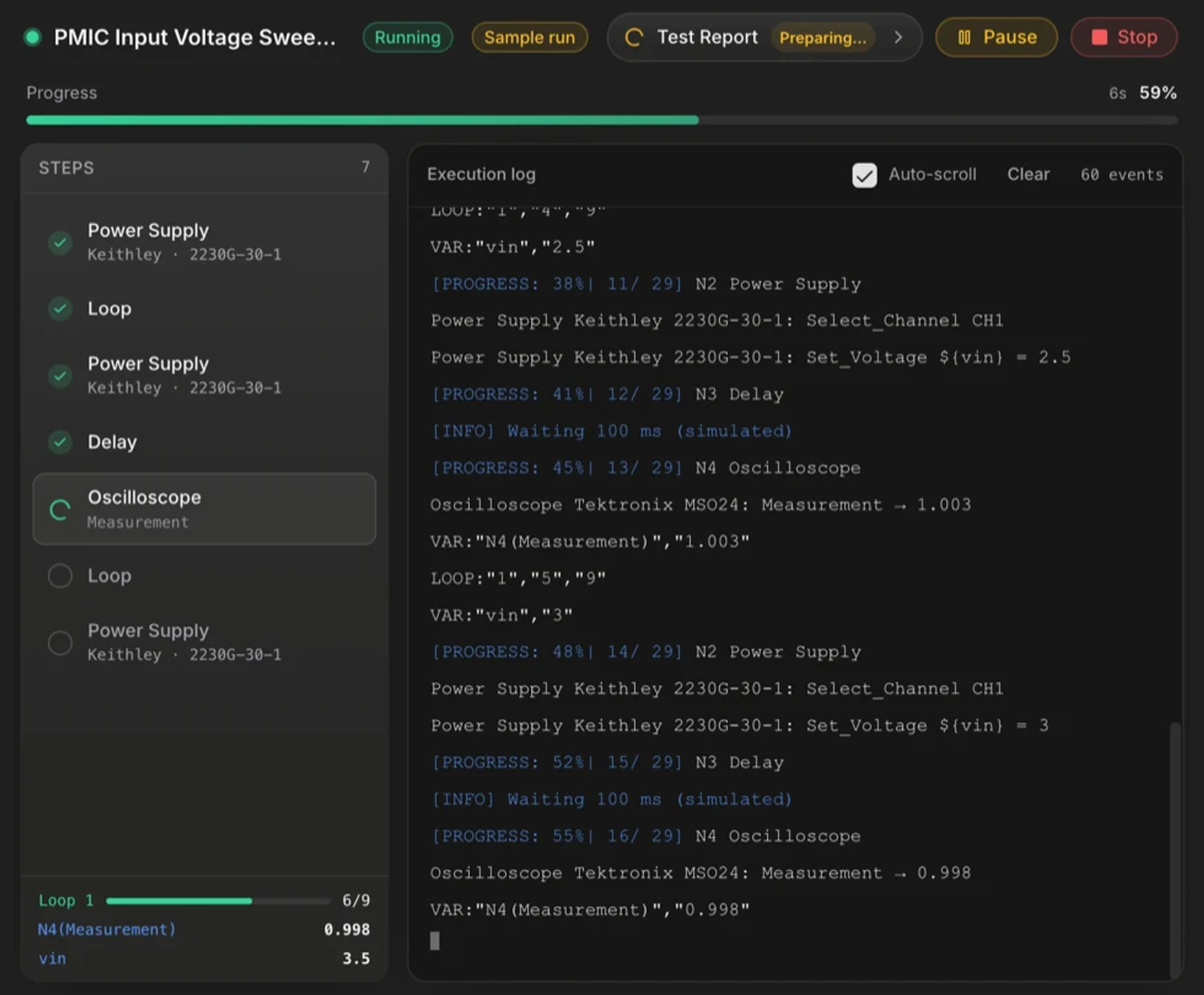
Task: Click log line PROGRESS 45% N4 Oscilloscope
Action: [x=646, y=468]
